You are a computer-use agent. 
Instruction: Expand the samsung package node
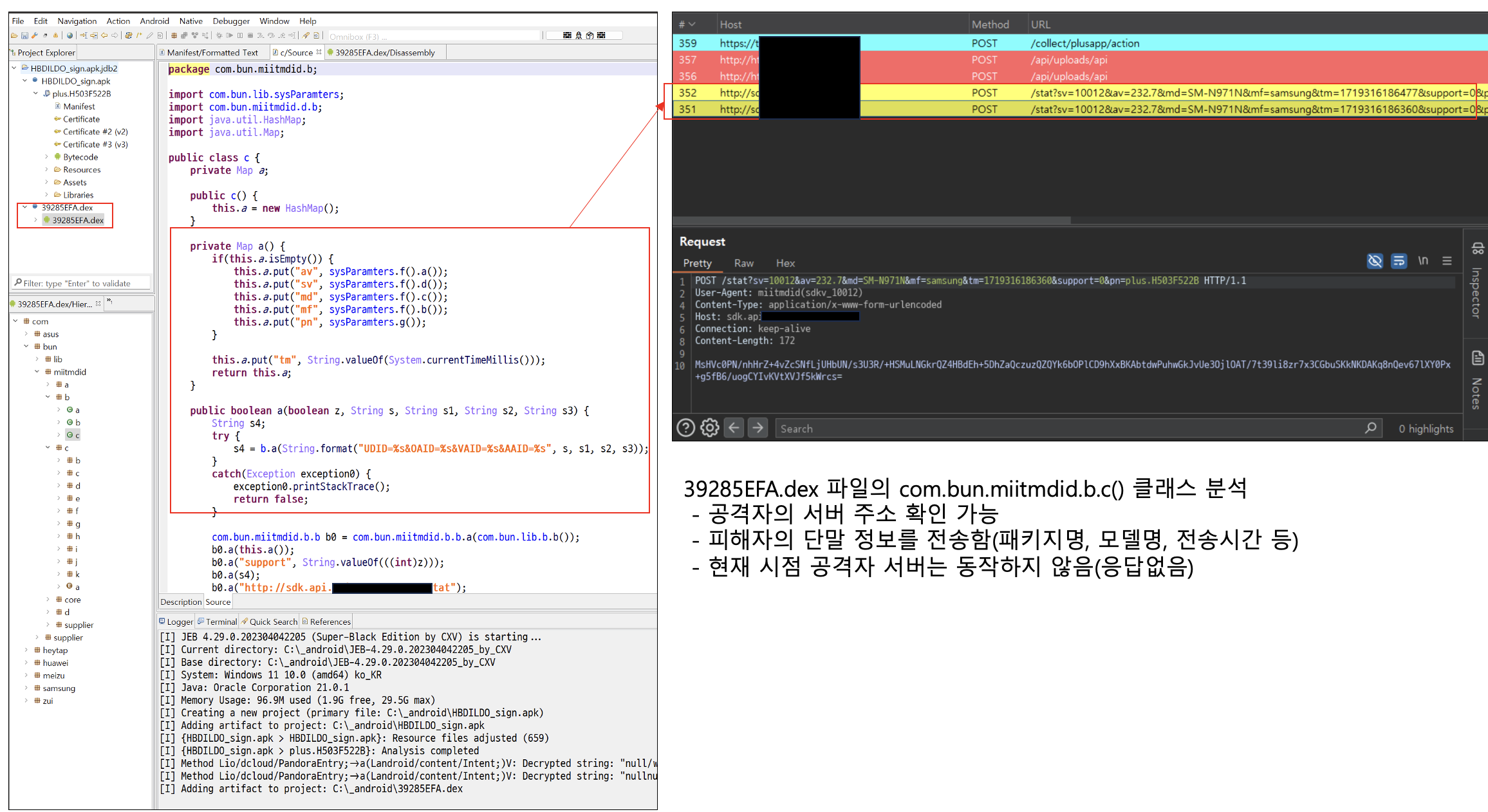(26, 688)
